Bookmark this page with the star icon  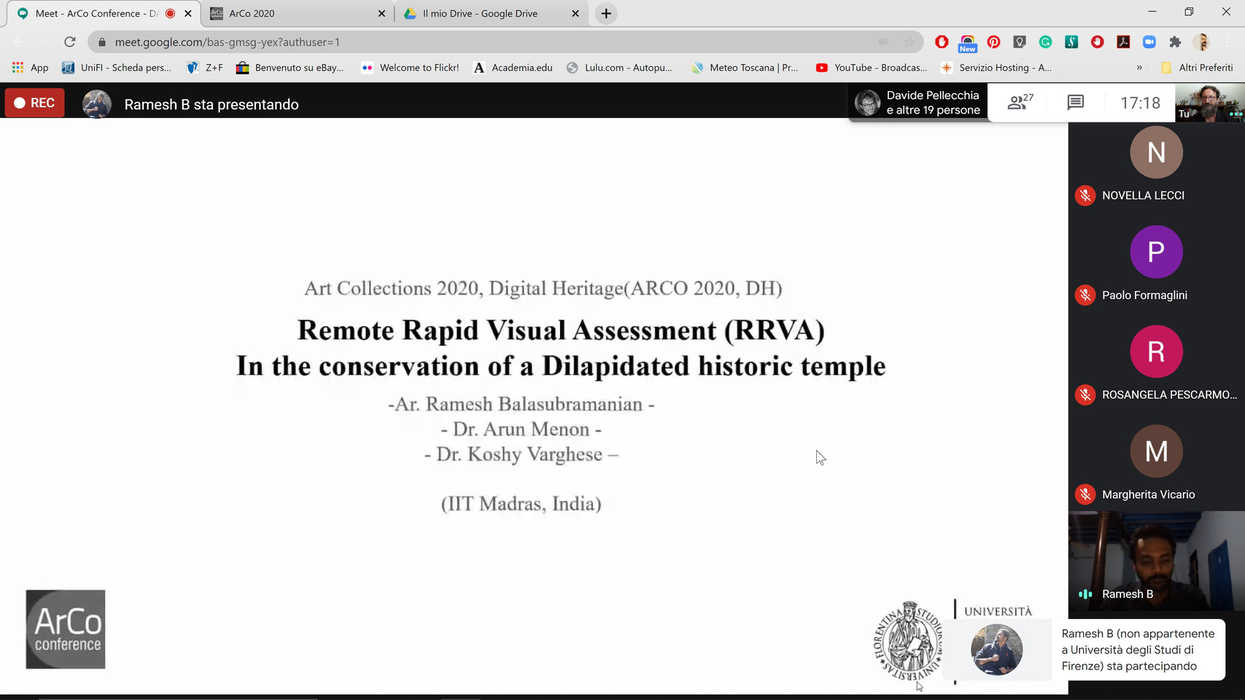(x=909, y=42)
